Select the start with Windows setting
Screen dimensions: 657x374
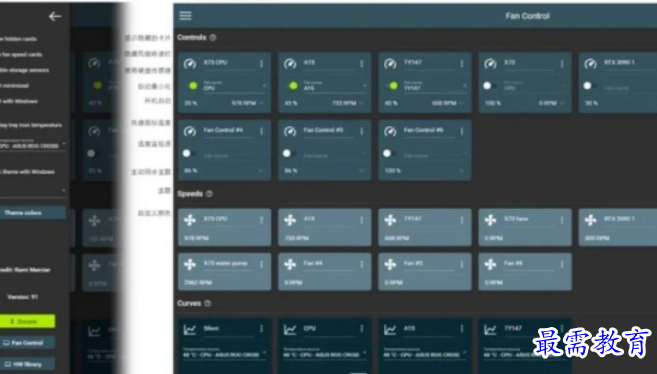pos(19,101)
